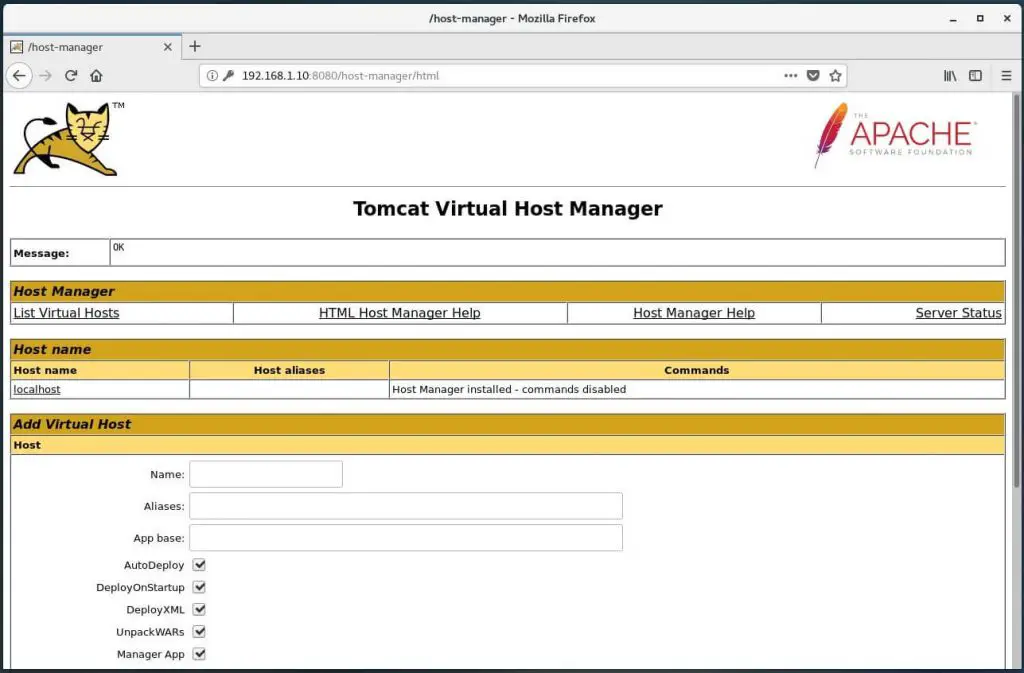The width and height of the screenshot is (1024, 673).
Task: Select the /host-manager tab
Action: click(92, 47)
